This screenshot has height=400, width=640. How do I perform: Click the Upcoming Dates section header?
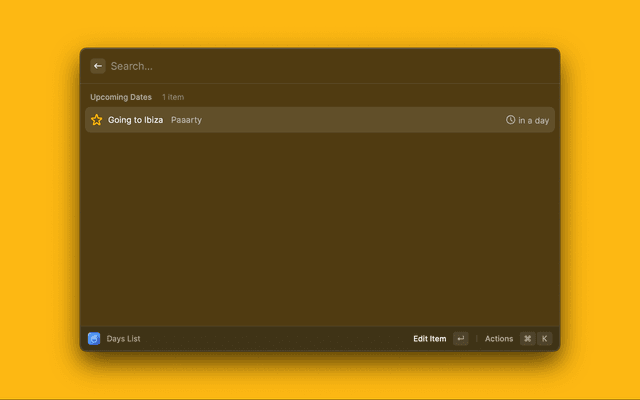[121, 97]
